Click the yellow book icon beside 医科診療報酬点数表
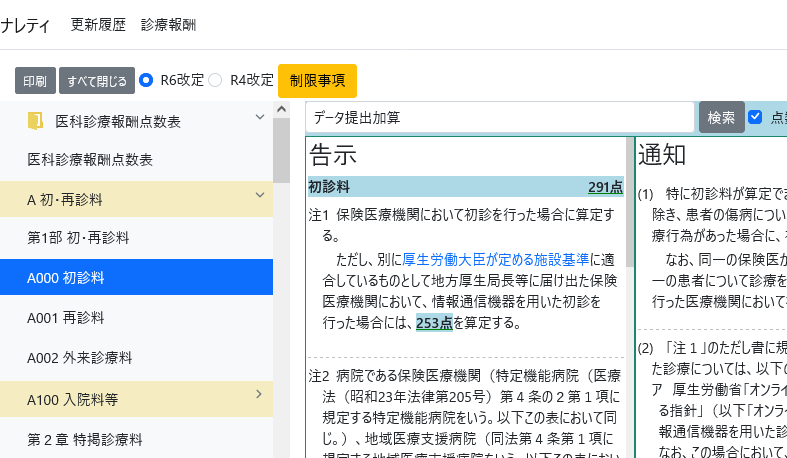This screenshot has width=787, height=458. [x=36, y=121]
